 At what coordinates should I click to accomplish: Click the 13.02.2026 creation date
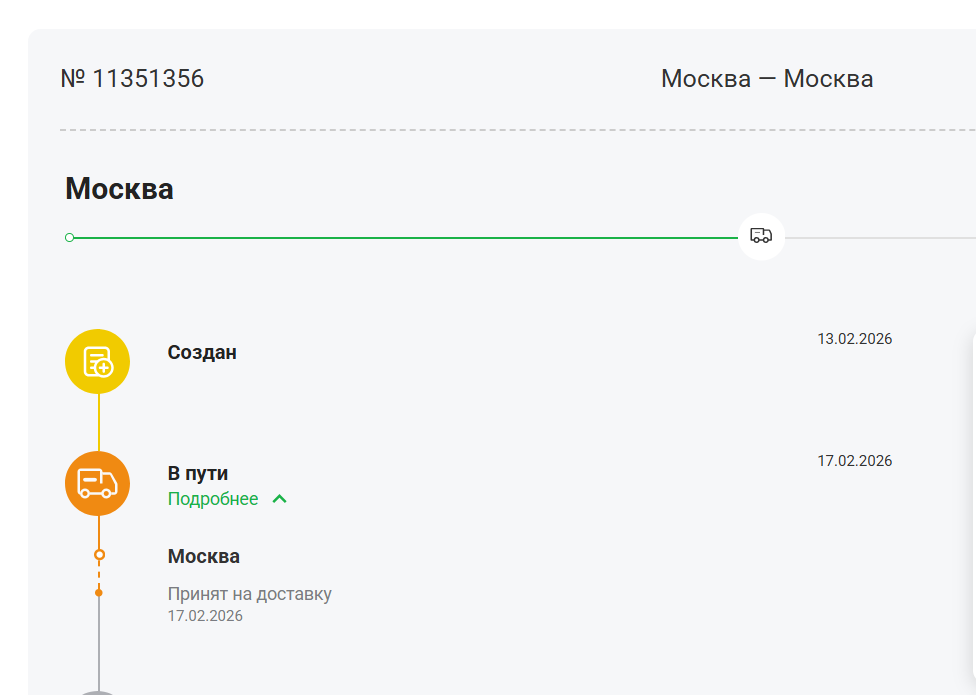[854, 339]
